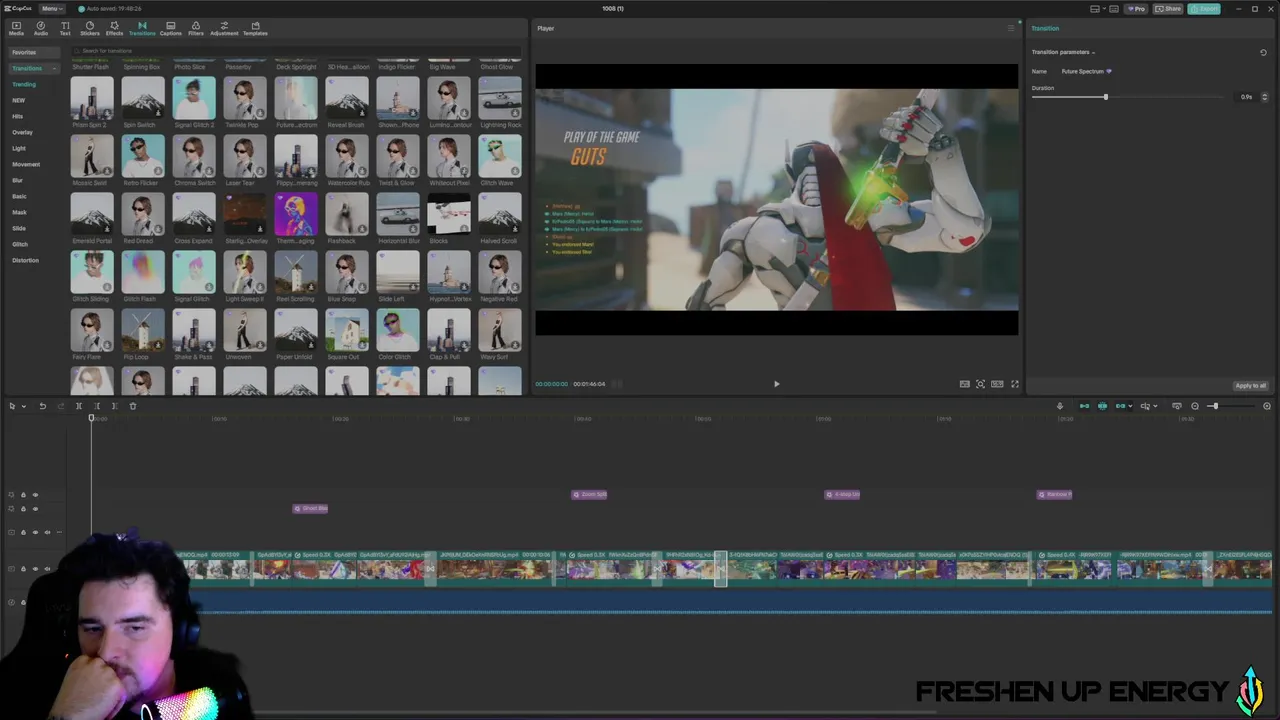
Task: Open the Audio panel
Action: pos(41,28)
